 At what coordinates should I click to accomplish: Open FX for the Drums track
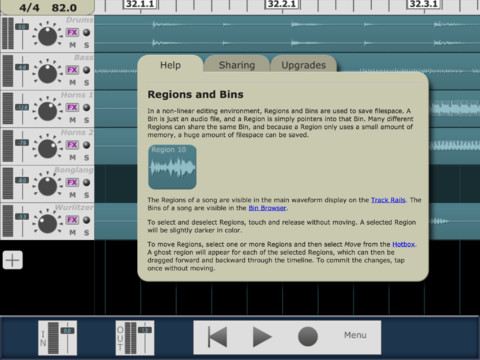[x=72, y=32]
